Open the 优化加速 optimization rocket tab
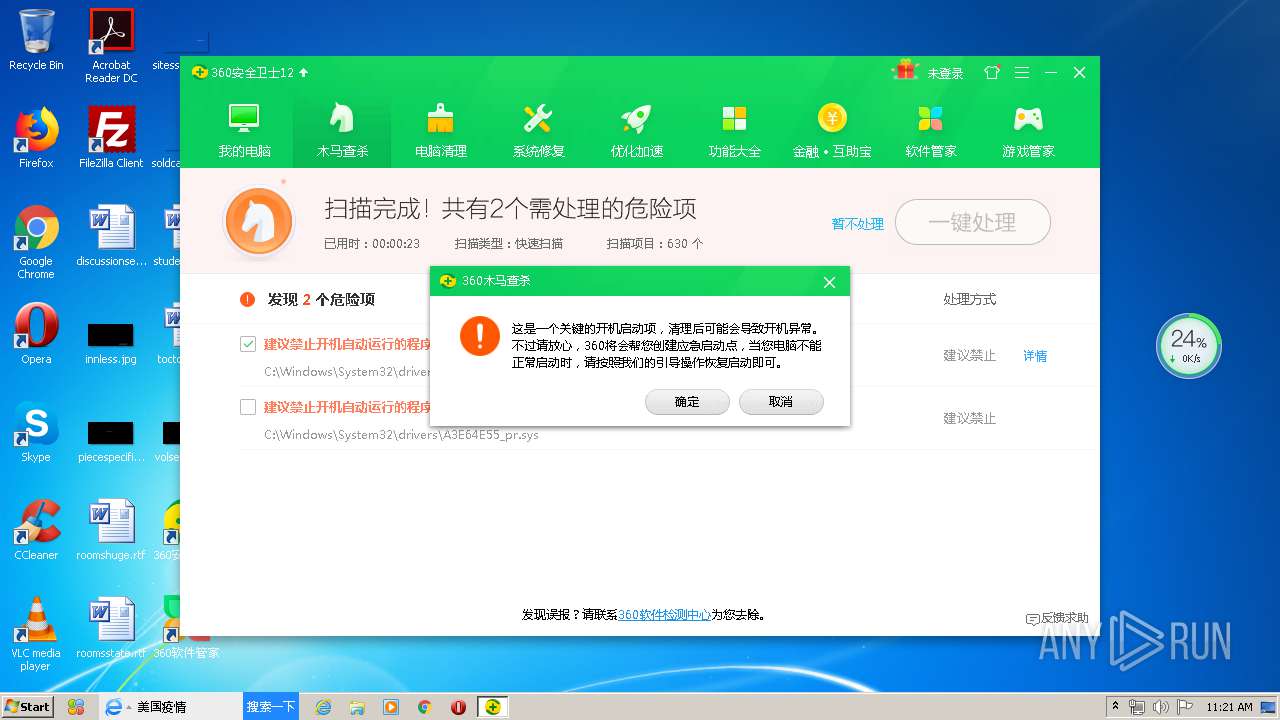 click(x=636, y=130)
